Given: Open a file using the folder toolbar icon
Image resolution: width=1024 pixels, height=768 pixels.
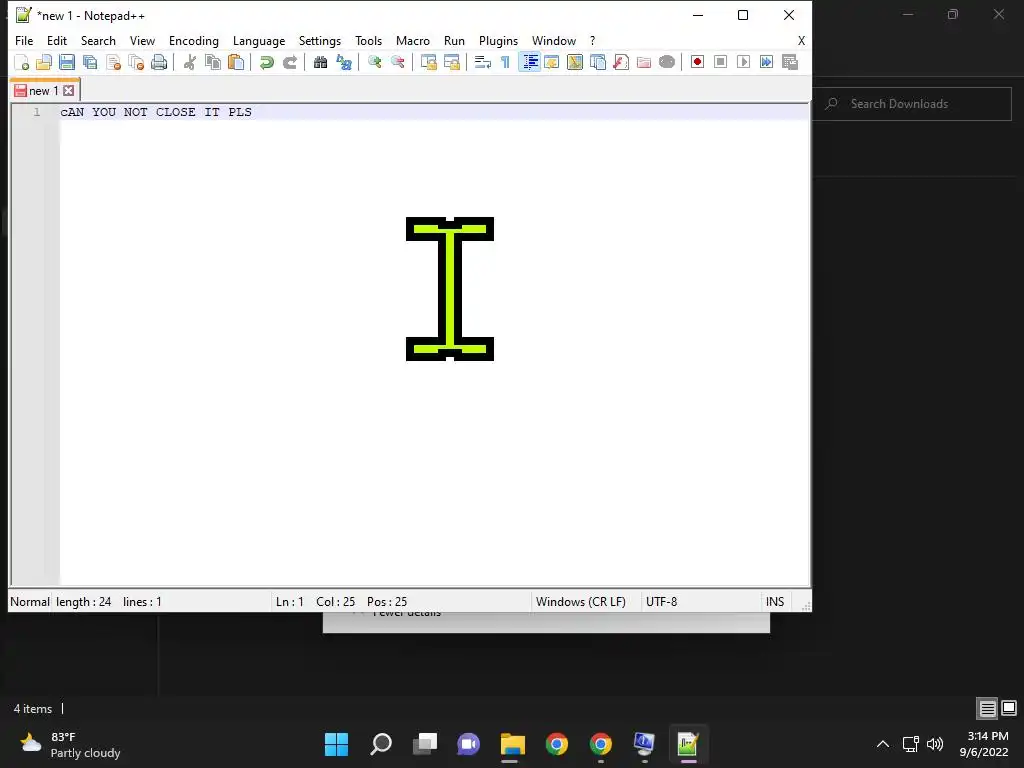Looking at the screenshot, I should click(44, 63).
